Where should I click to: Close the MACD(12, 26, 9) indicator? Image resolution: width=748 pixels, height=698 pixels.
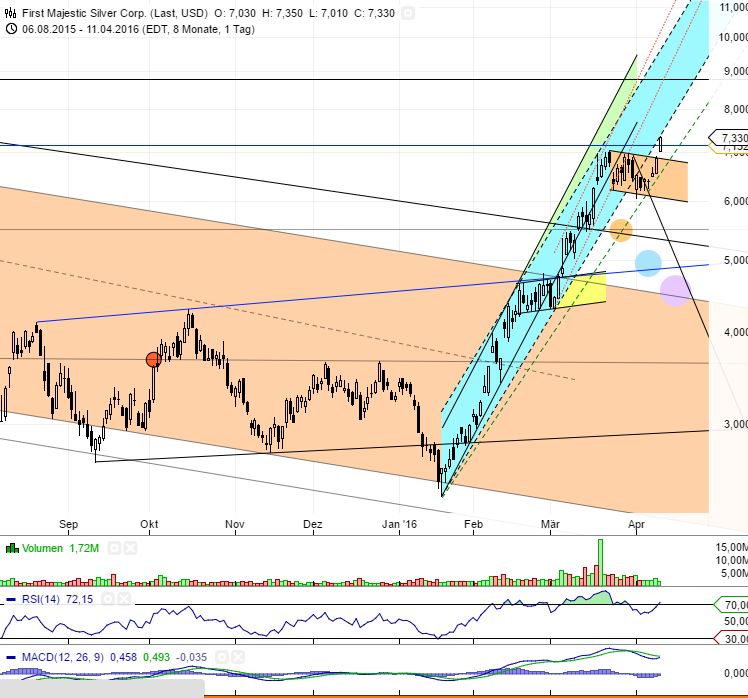(x=236, y=657)
